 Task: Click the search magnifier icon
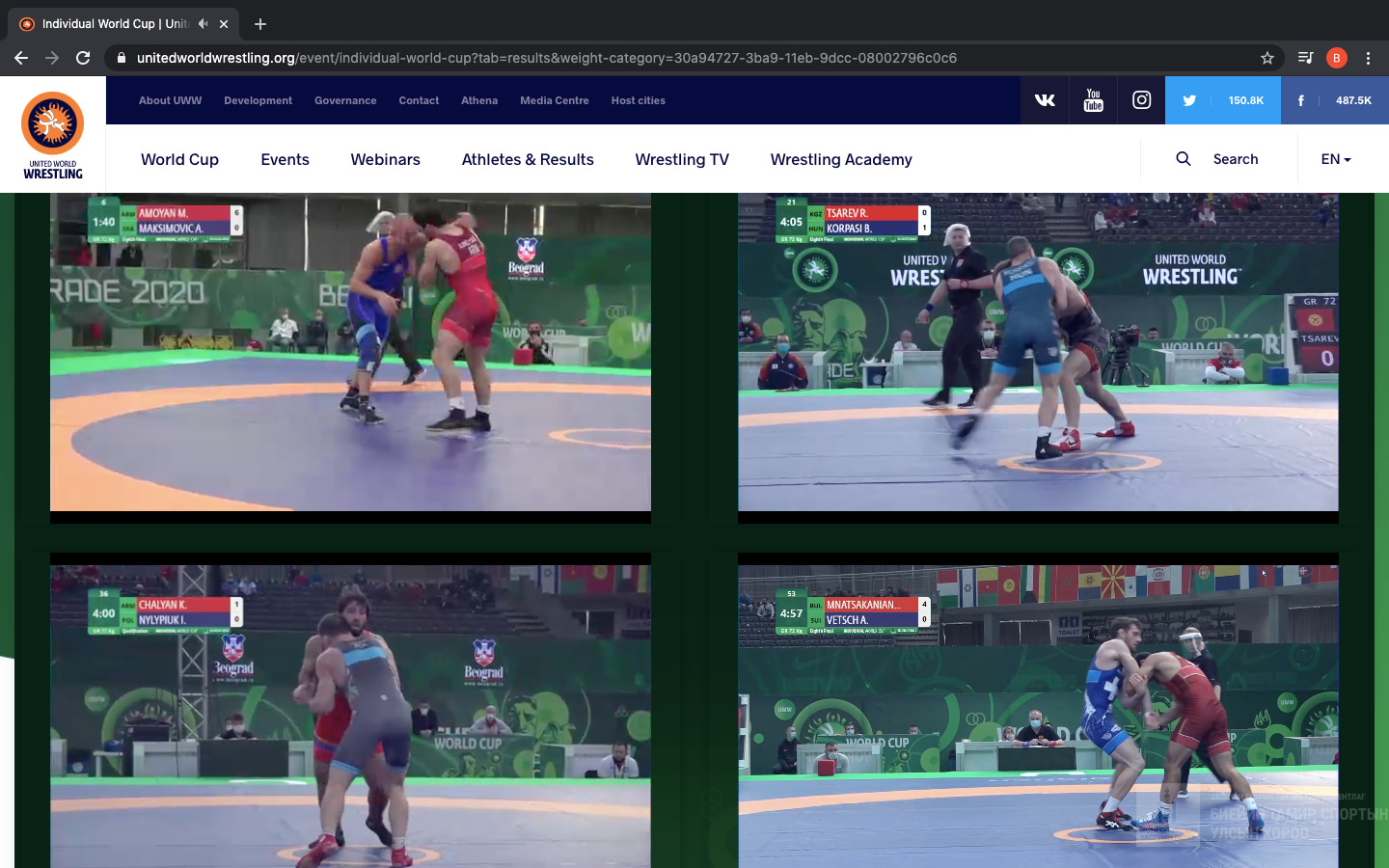tap(1184, 159)
